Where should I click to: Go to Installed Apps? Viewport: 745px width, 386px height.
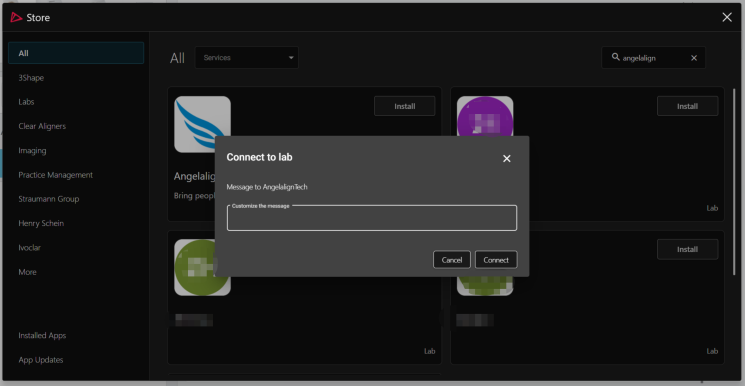42,335
